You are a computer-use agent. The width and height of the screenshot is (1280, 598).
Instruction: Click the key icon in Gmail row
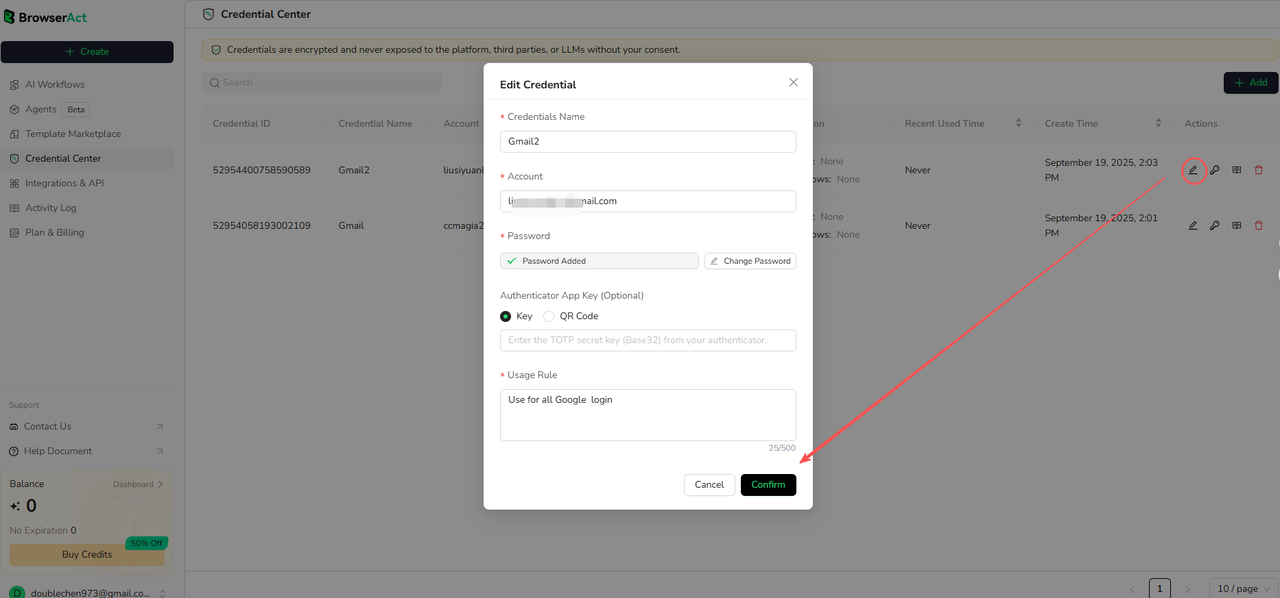point(1214,226)
